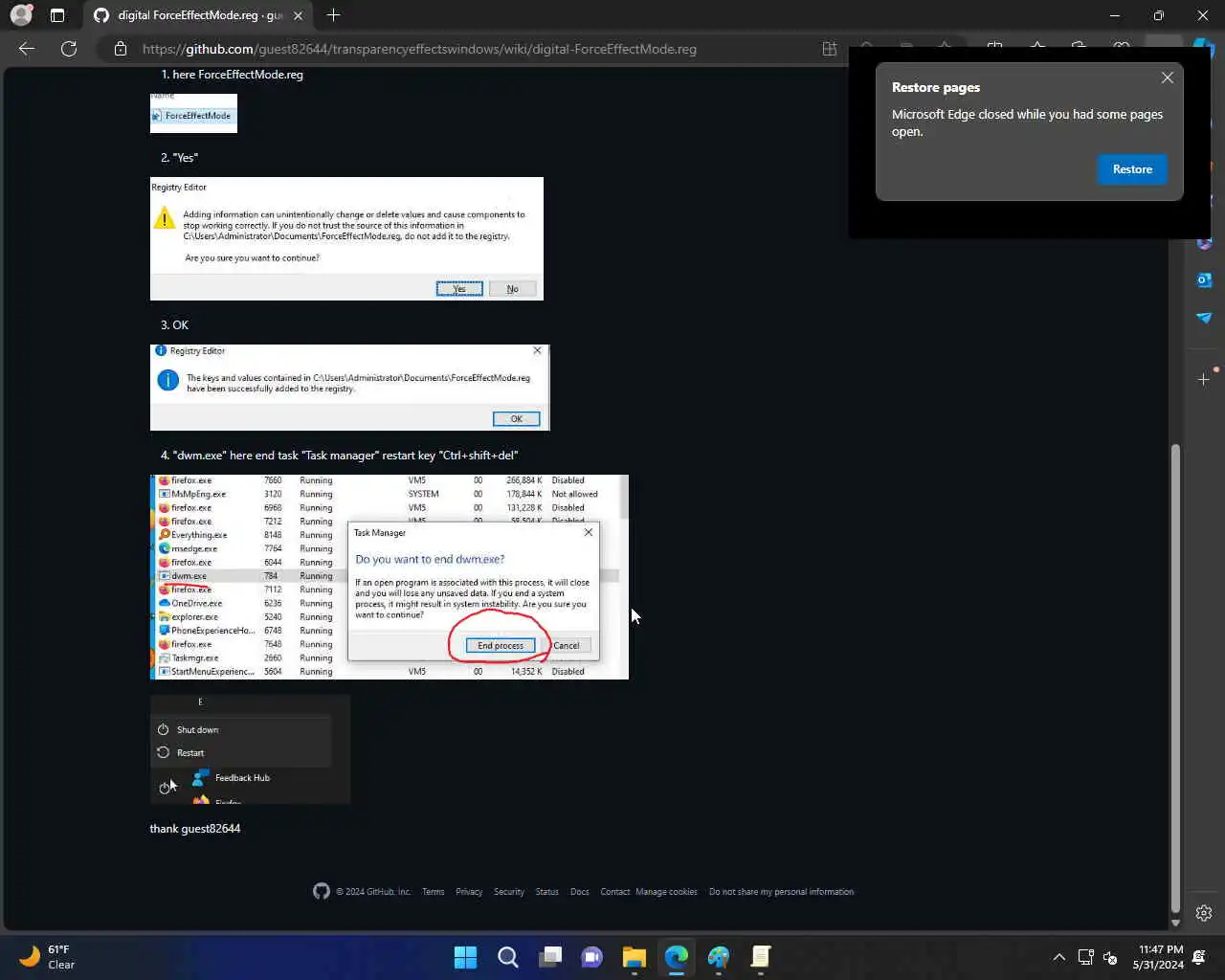The width and height of the screenshot is (1225, 980).
Task: Open the Terms footer link
Action: (x=434, y=892)
